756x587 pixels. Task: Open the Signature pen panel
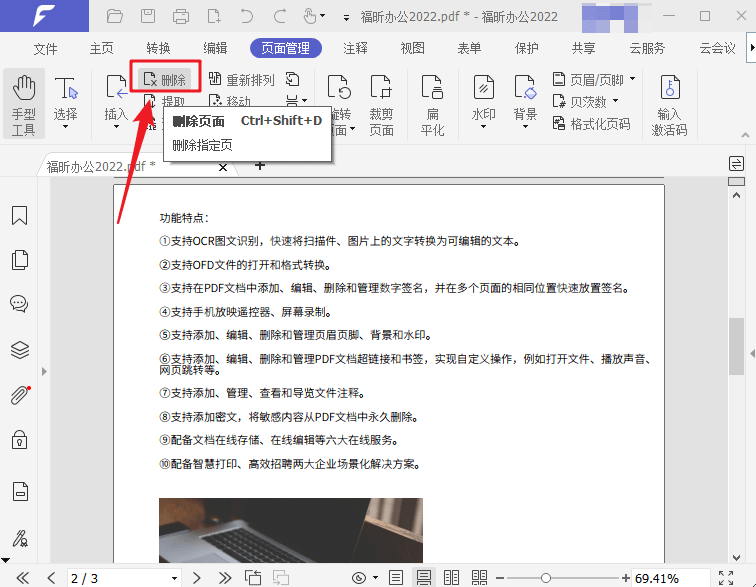(20, 538)
